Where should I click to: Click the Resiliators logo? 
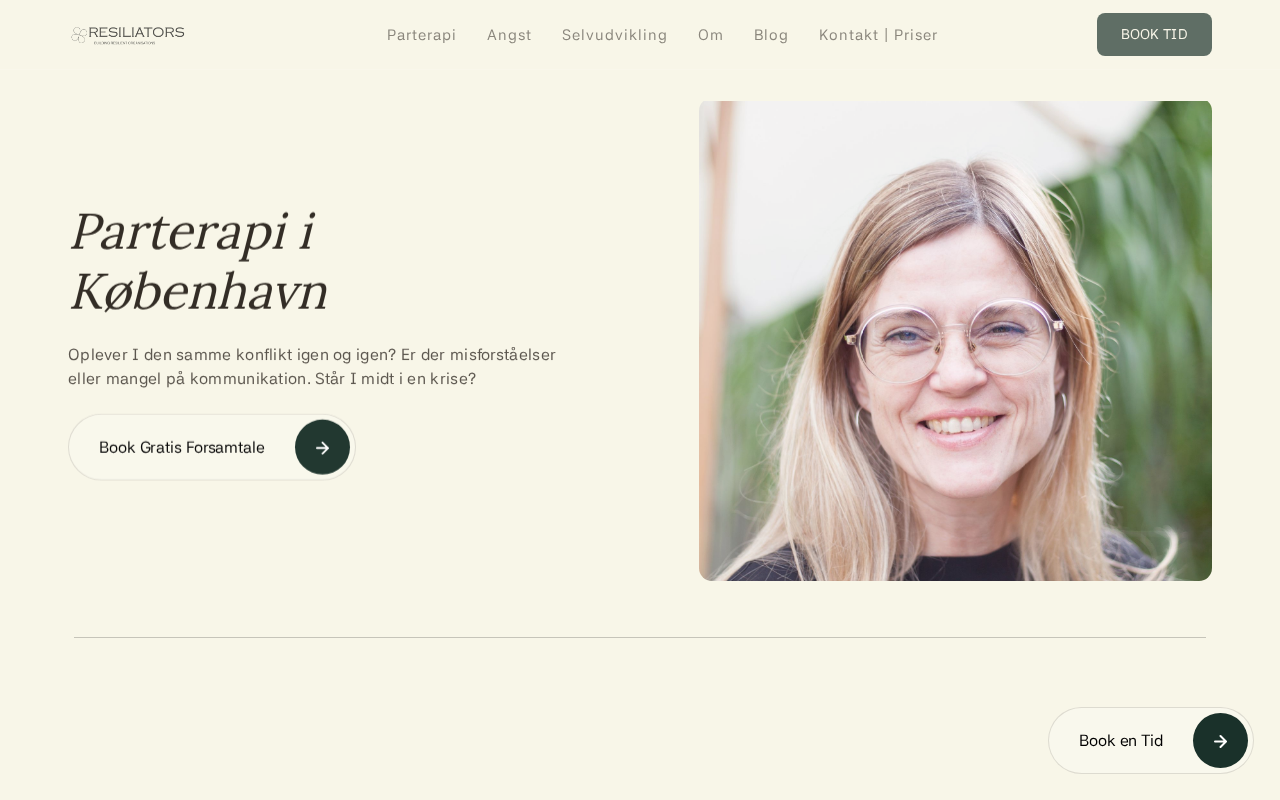click(127, 35)
